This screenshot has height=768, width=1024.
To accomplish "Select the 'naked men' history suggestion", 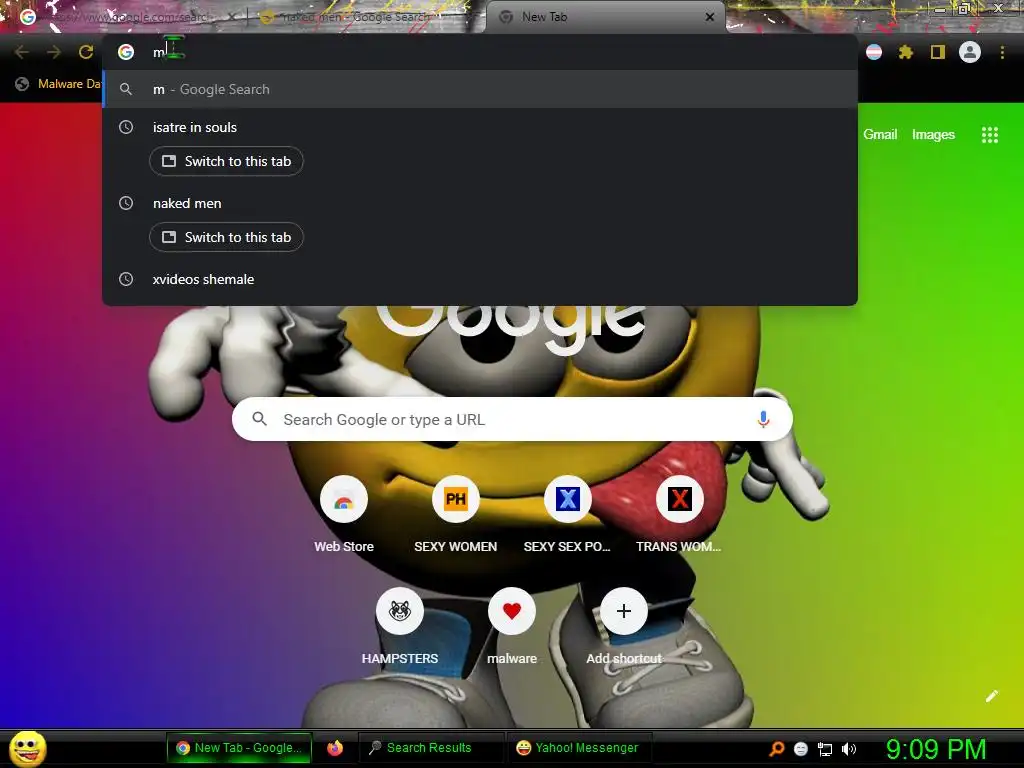I will (x=187, y=203).
